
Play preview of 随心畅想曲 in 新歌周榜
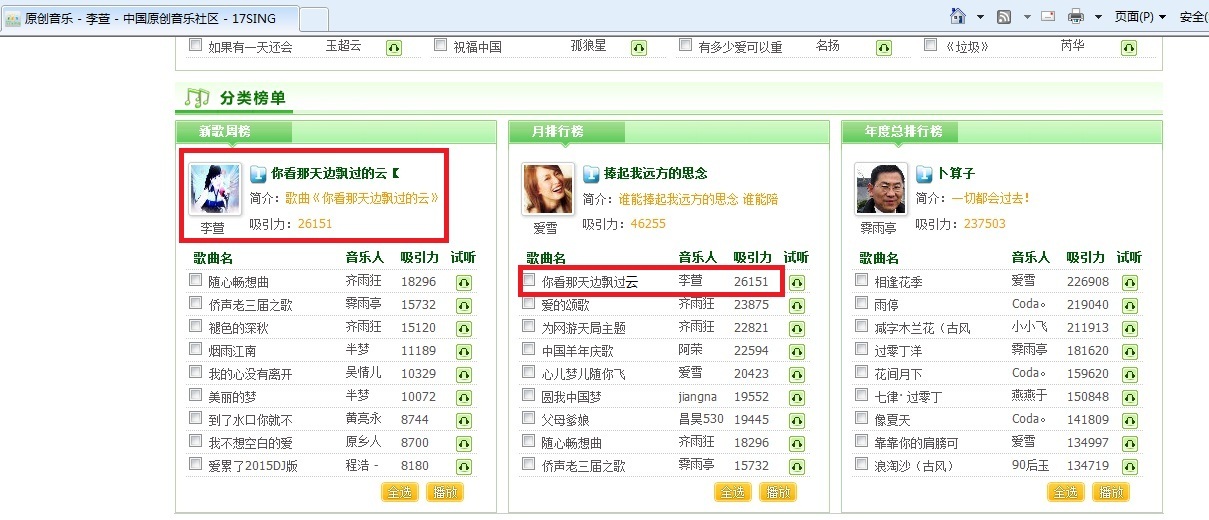pos(464,282)
